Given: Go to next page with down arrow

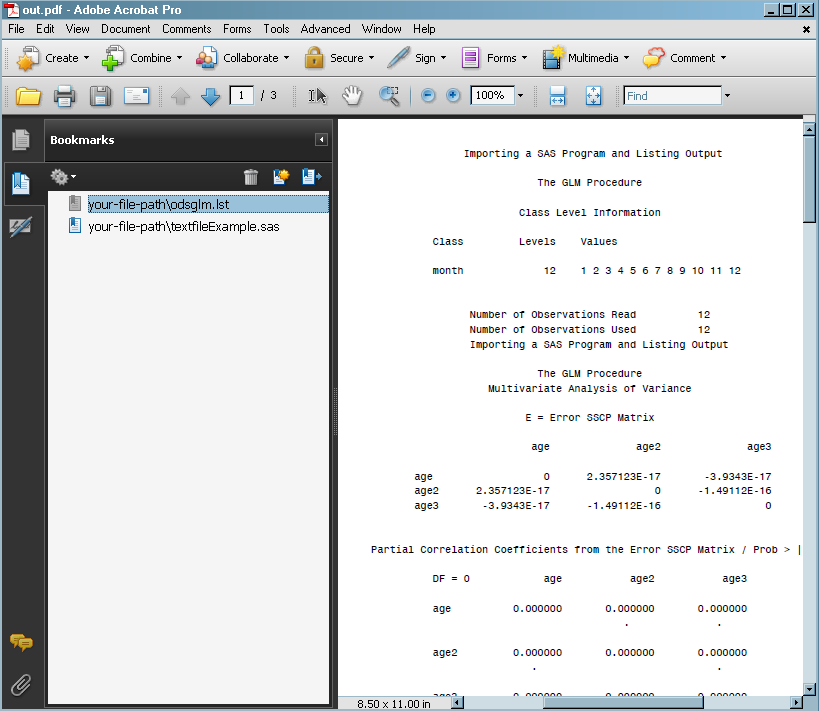Looking at the screenshot, I should (210, 96).
